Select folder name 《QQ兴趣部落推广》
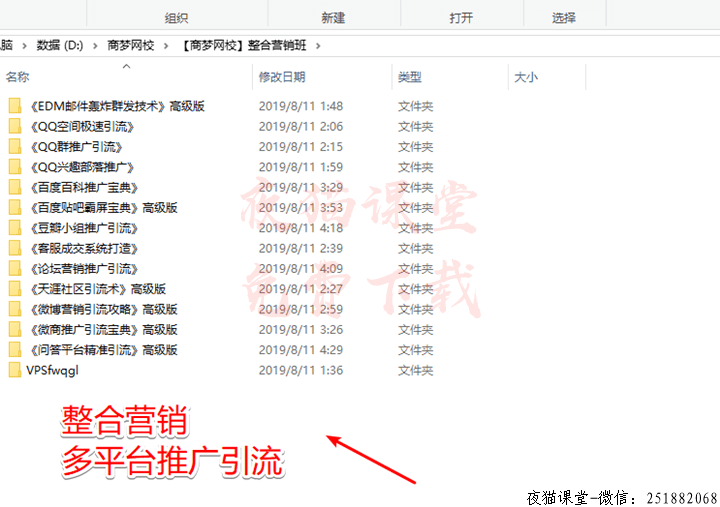Image resolution: width=720 pixels, height=507 pixels. (82, 167)
